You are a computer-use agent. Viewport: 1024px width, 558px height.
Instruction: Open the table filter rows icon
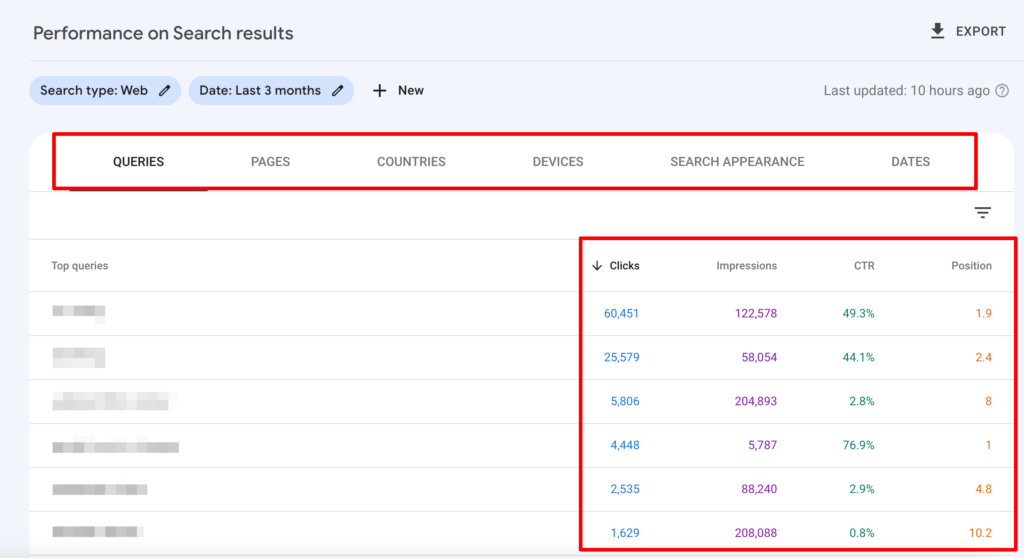(982, 212)
